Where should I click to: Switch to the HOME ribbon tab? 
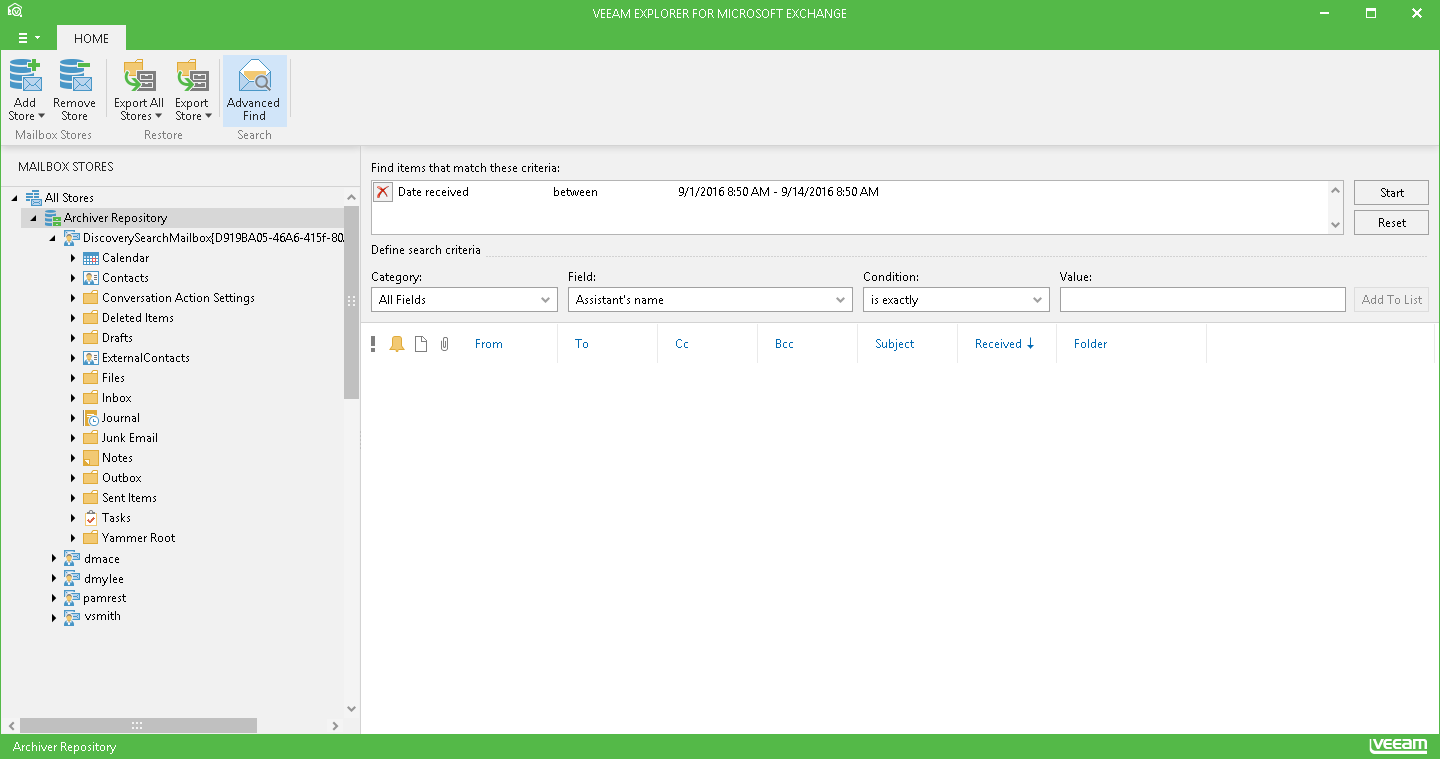[x=92, y=38]
